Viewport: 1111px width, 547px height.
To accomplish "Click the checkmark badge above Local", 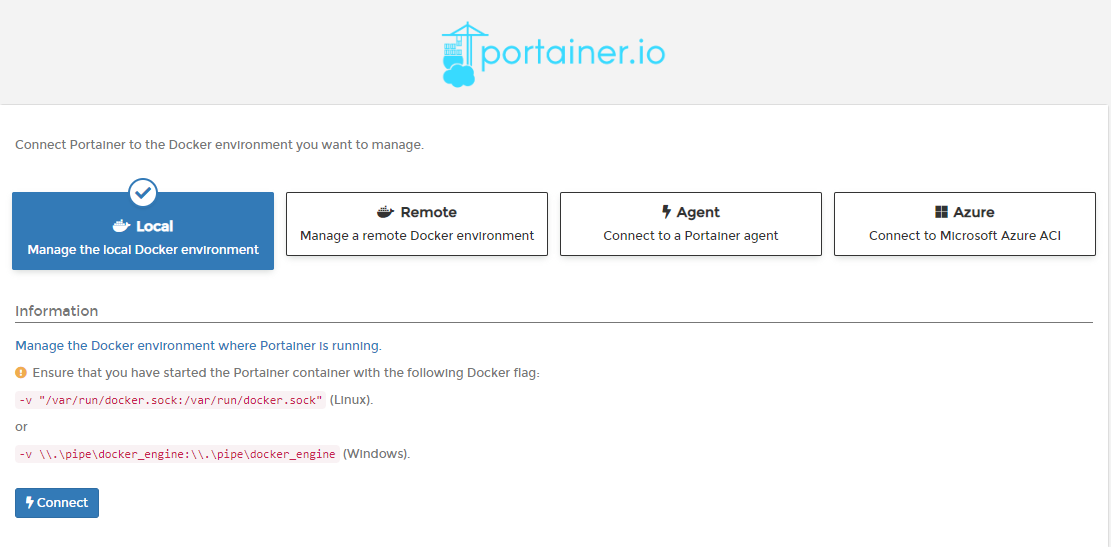I will coord(143,191).
